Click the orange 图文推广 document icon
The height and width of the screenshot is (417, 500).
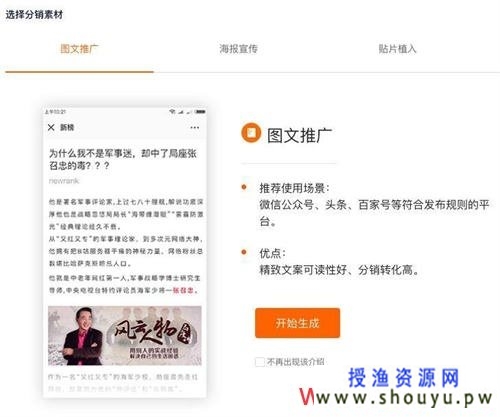click(251, 133)
